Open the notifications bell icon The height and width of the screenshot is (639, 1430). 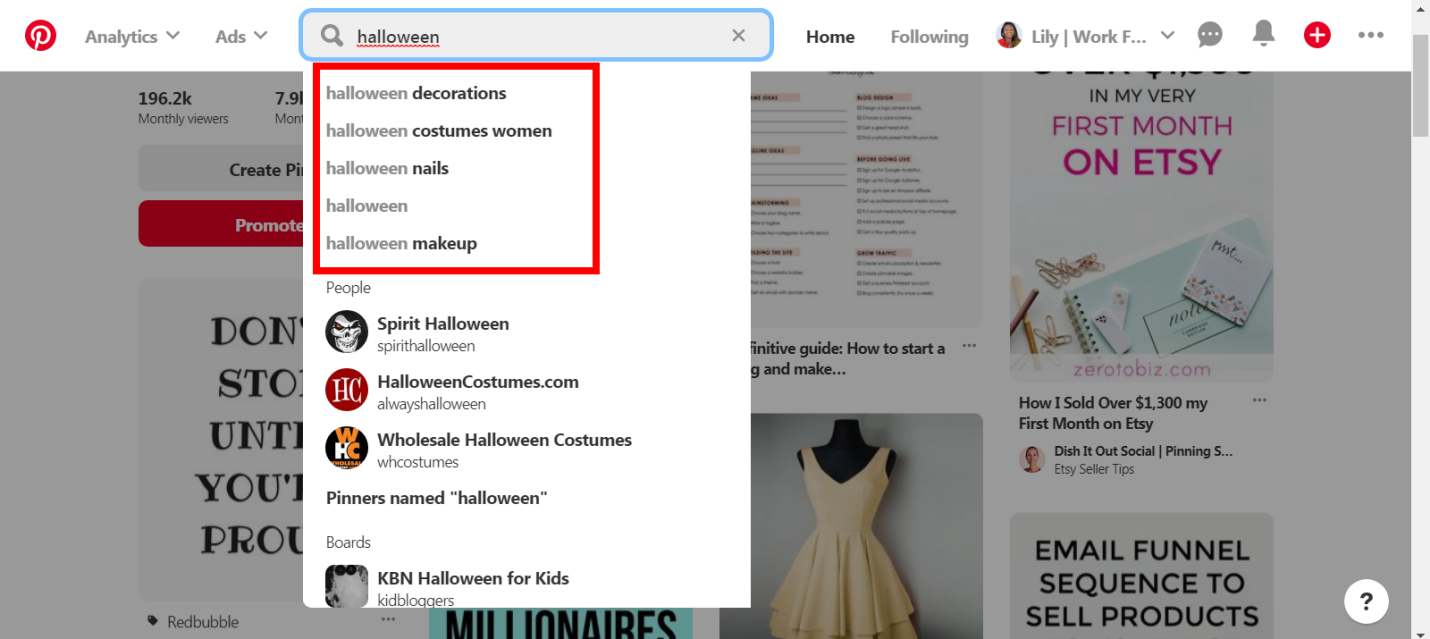tap(1264, 35)
